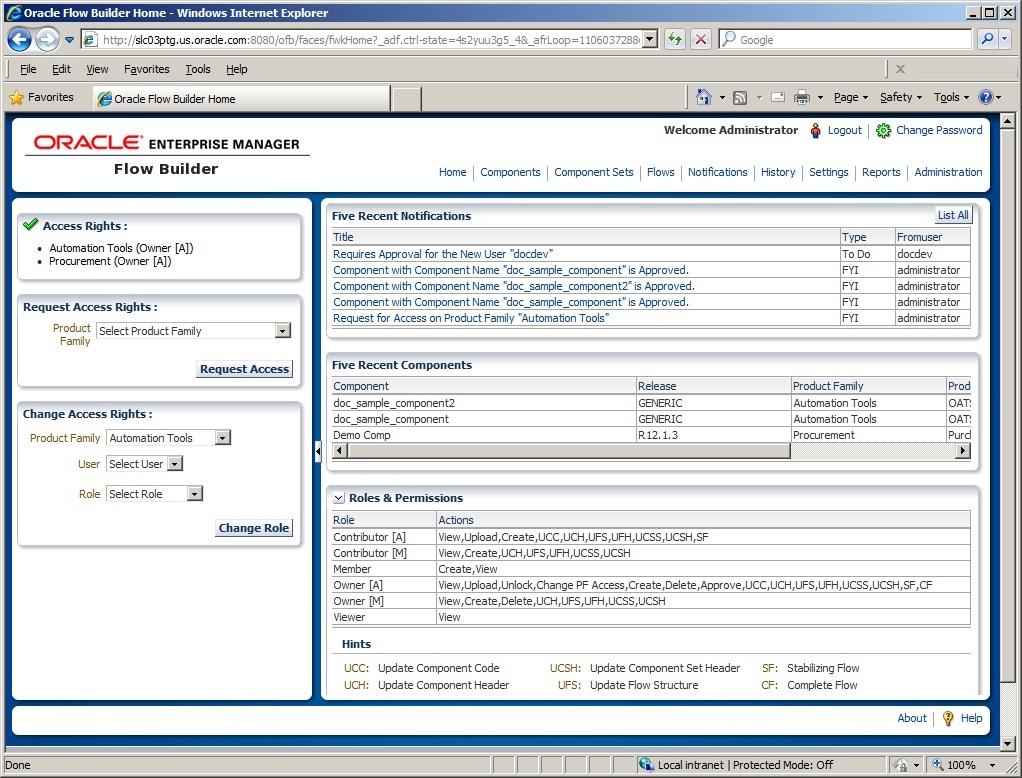The height and width of the screenshot is (778, 1022).
Task: Click the Help lightbulb icon in footer
Action: pyautogui.click(x=948, y=718)
